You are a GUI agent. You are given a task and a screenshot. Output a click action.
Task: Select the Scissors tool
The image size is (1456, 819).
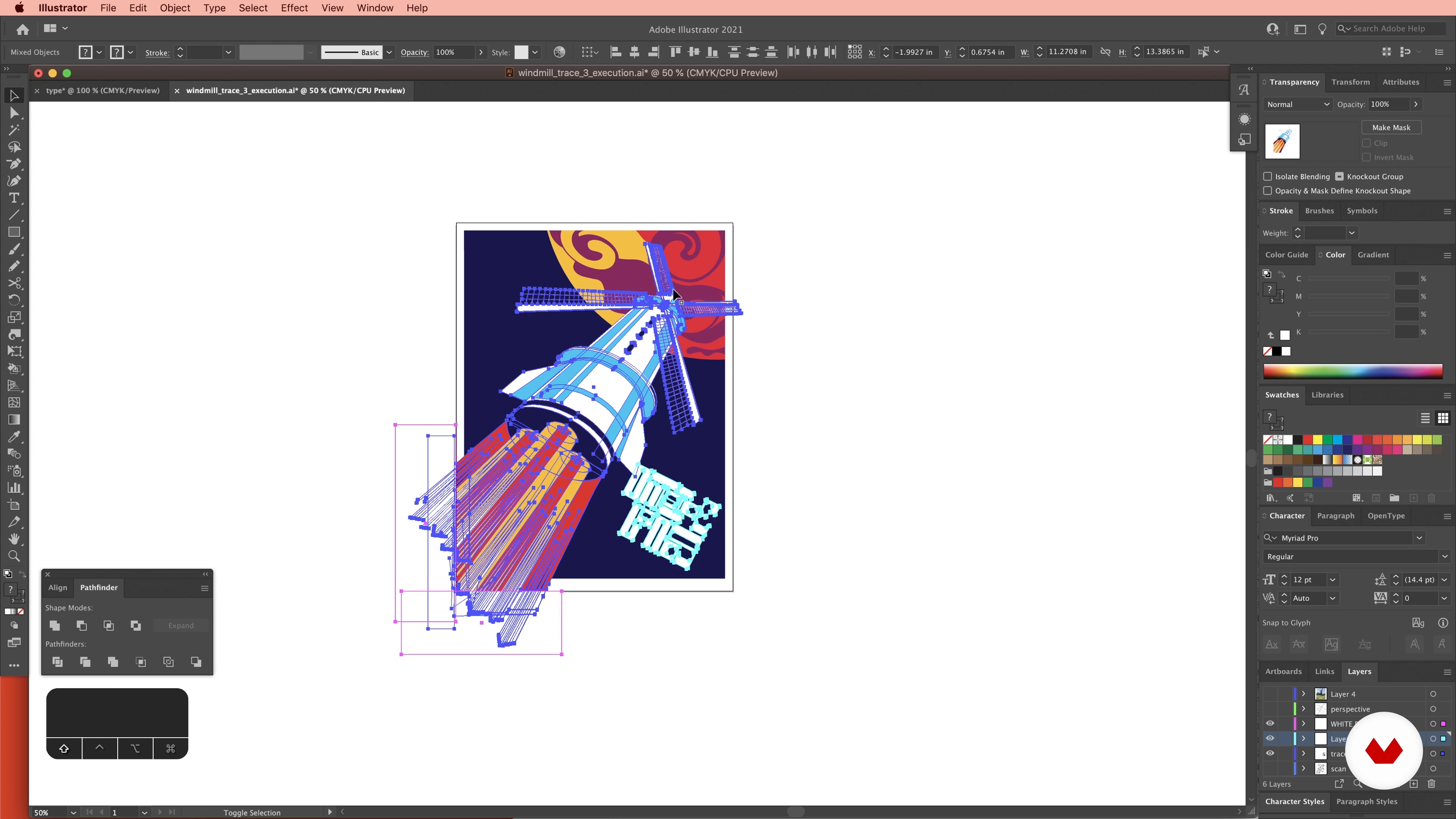pyautogui.click(x=14, y=282)
